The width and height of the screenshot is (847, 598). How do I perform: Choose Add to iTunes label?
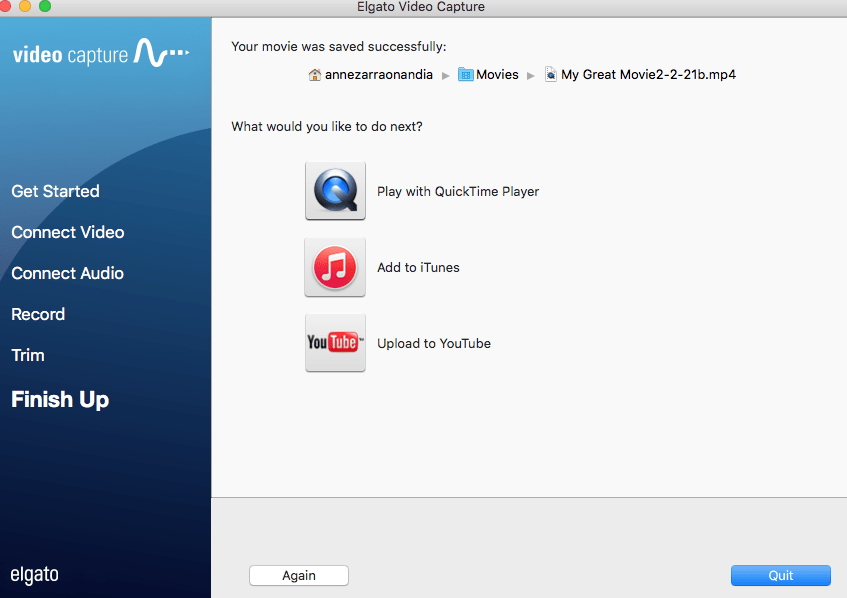(418, 267)
